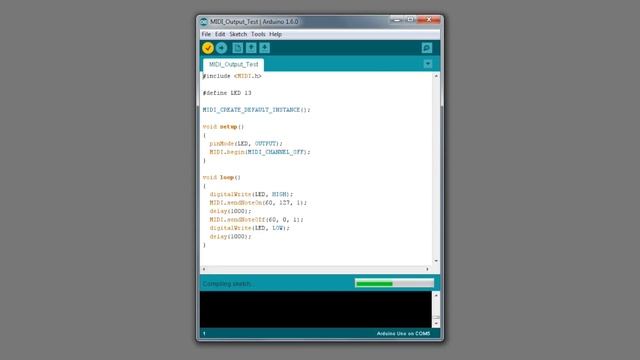Click the compile progress bar
The image size is (640, 360).
coord(394,283)
